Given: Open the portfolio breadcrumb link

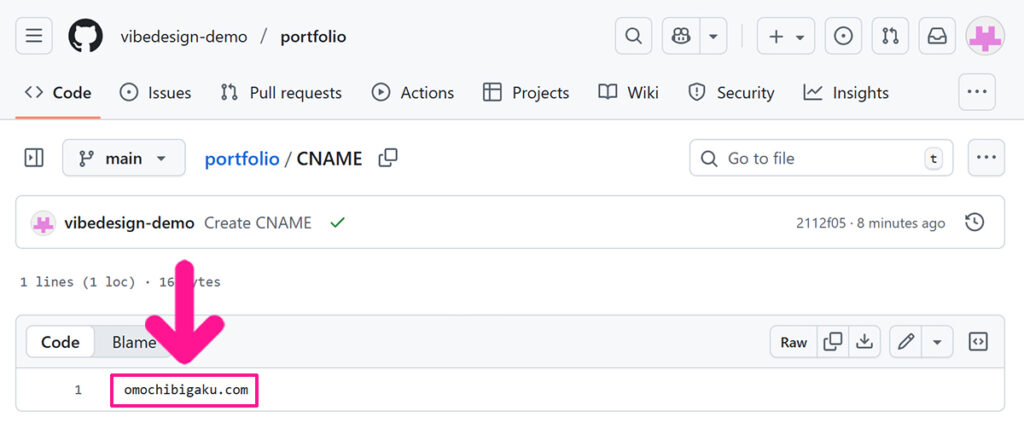Looking at the screenshot, I should tap(242, 158).
